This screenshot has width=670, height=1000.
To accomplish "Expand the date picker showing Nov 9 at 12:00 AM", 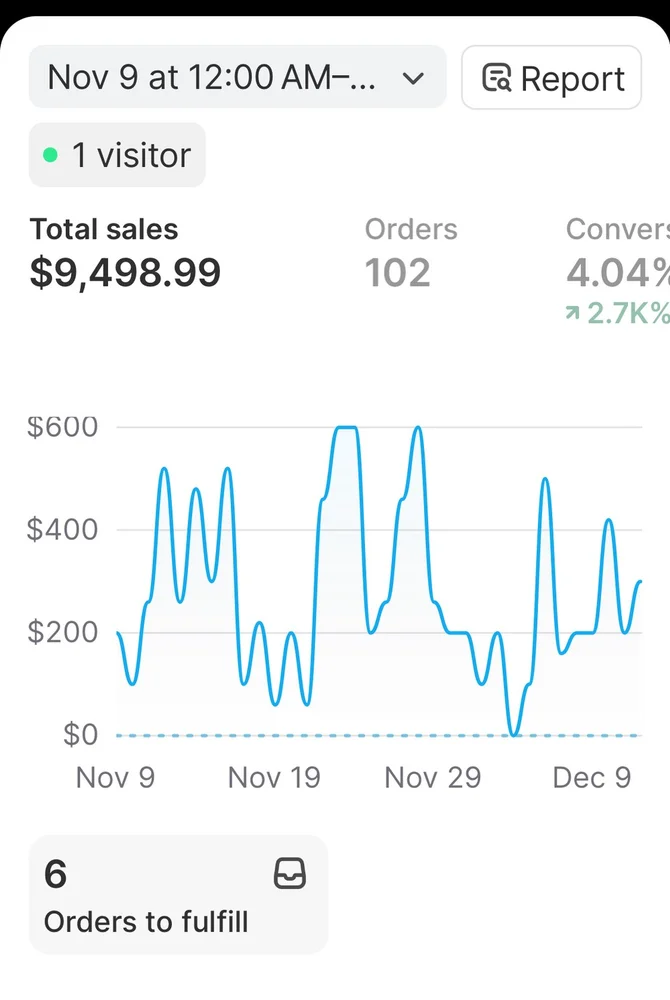I will pyautogui.click(x=237, y=77).
